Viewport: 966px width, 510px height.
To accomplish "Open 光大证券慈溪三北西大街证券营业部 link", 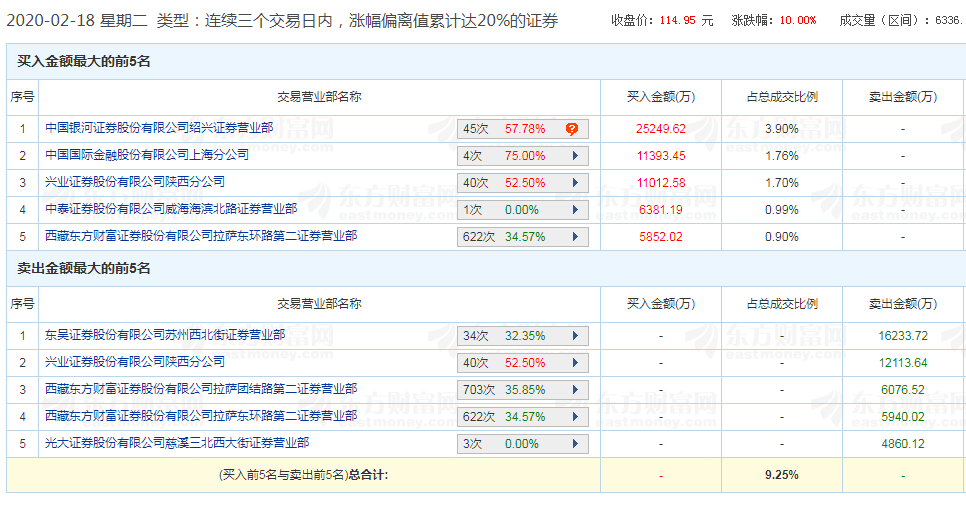I will coord(177,443).
